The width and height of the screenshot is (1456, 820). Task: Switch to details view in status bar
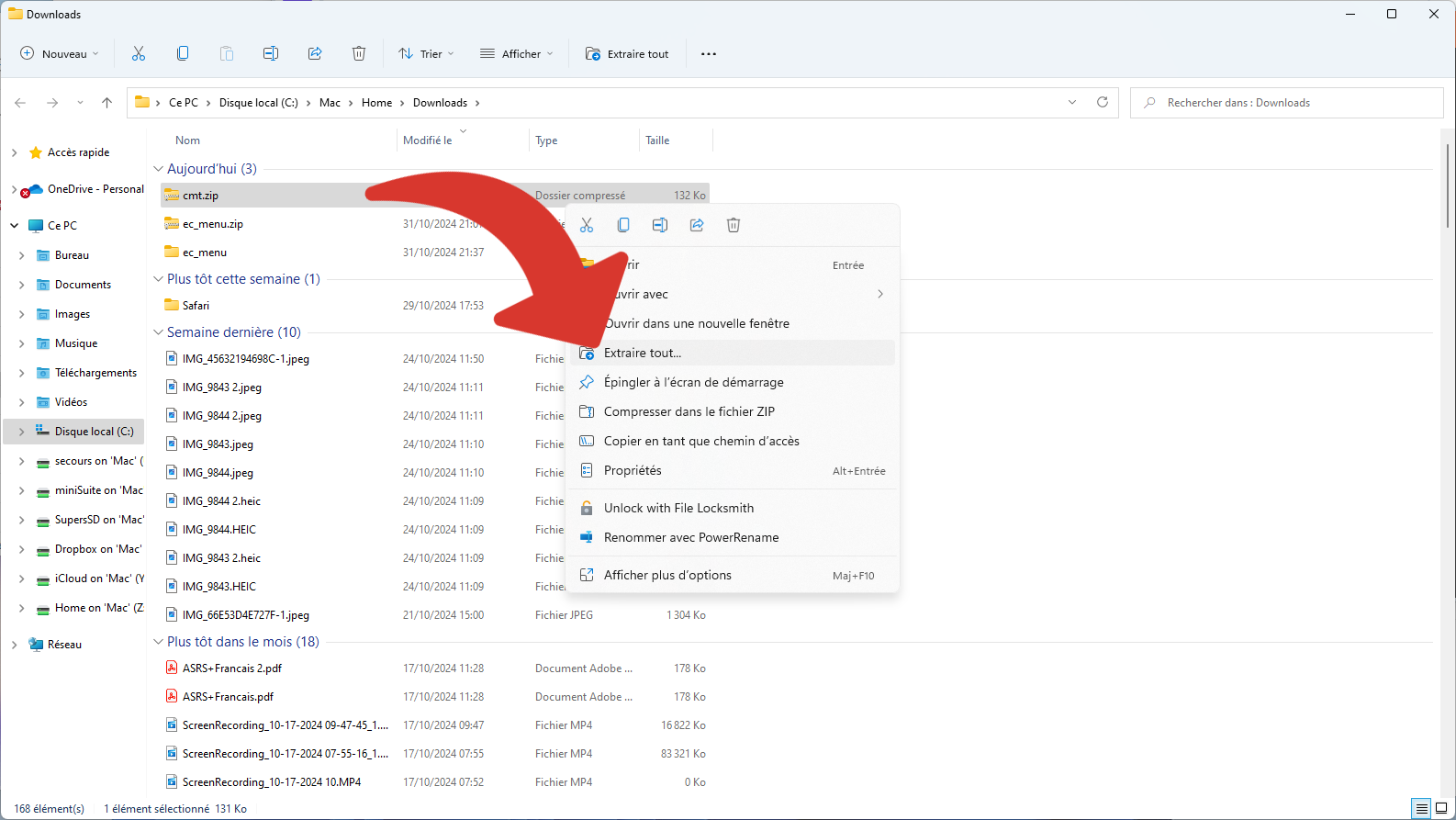1422,809
